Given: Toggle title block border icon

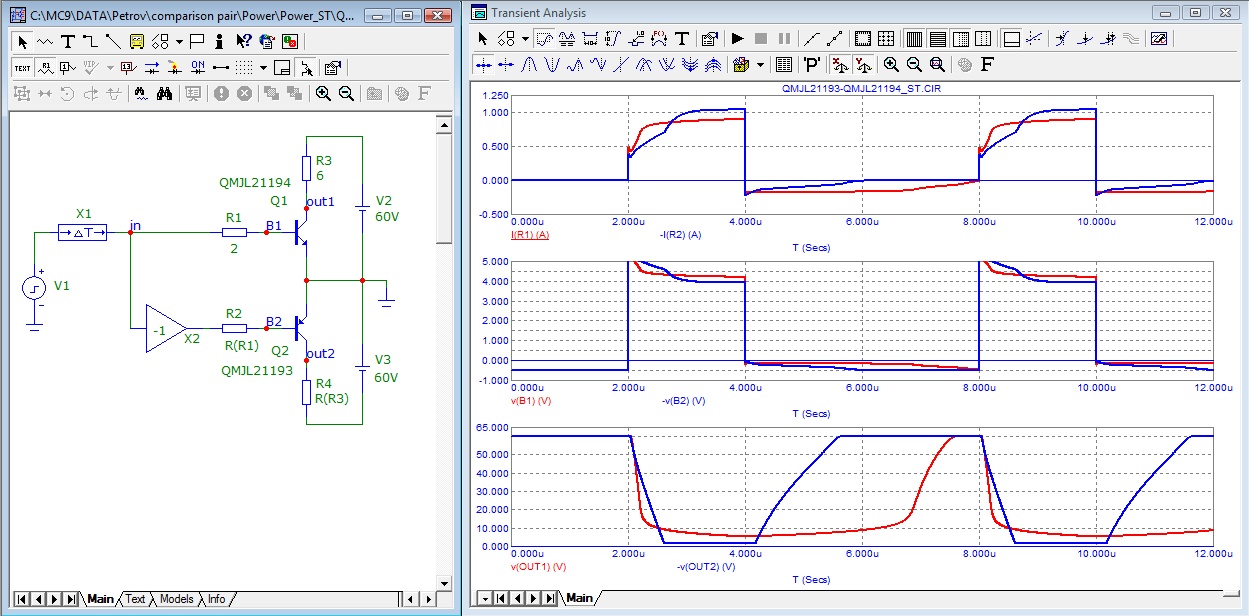Looking at the screenshot, I should [283, 67].
